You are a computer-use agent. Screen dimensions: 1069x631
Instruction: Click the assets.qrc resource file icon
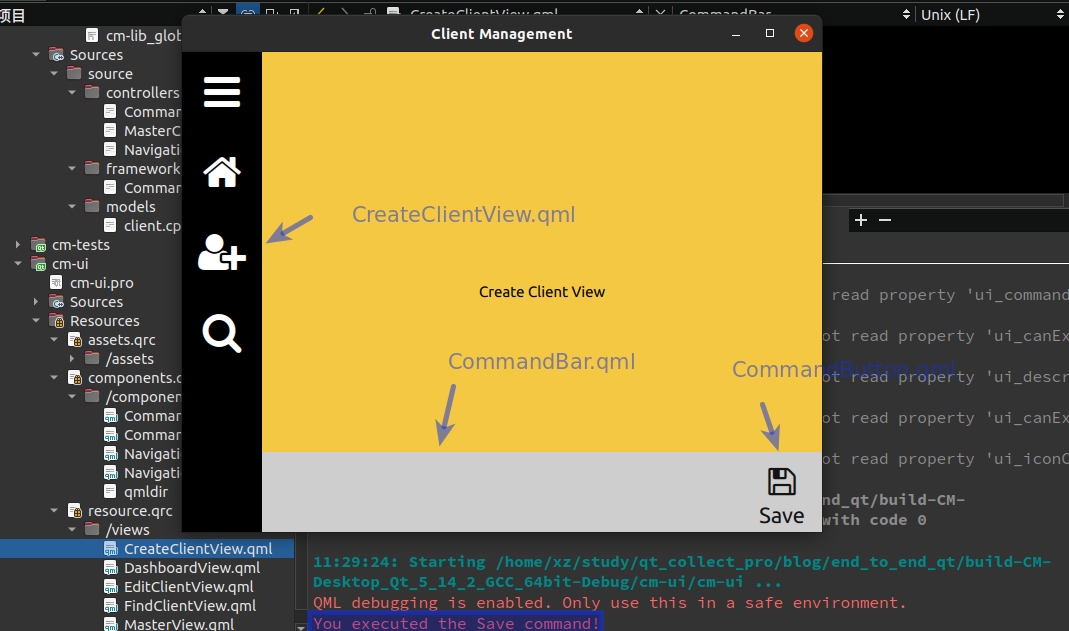coord(75,339)
